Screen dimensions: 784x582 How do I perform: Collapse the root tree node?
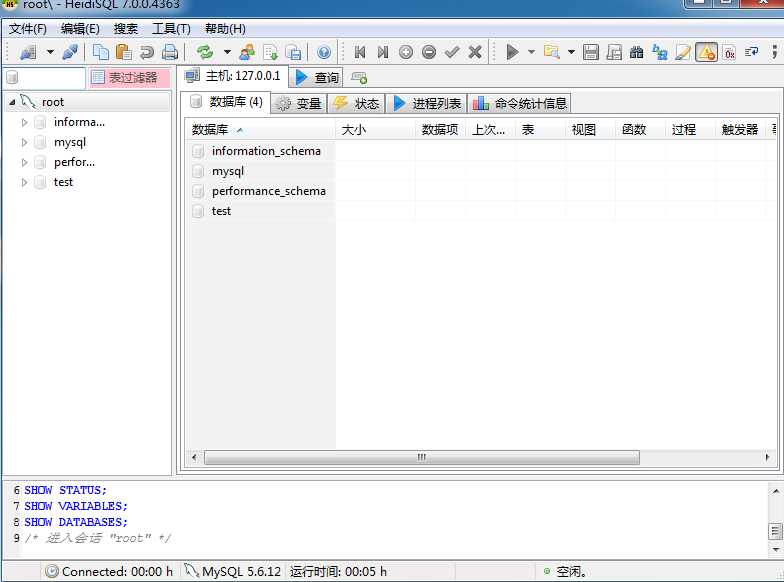click(x=12, y=102)
